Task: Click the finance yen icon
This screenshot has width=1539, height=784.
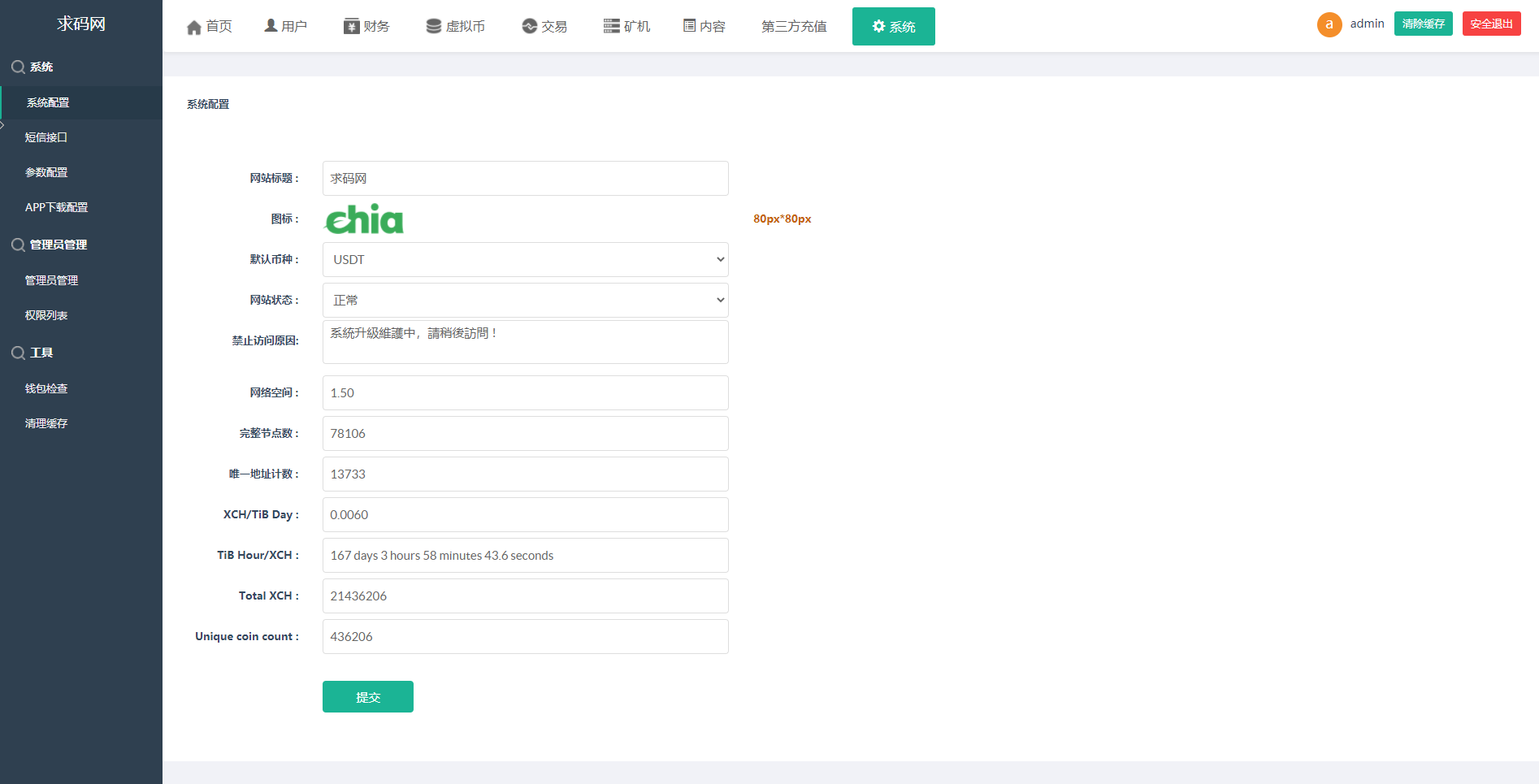Action: pyautogui.click(x=351, y=26)
